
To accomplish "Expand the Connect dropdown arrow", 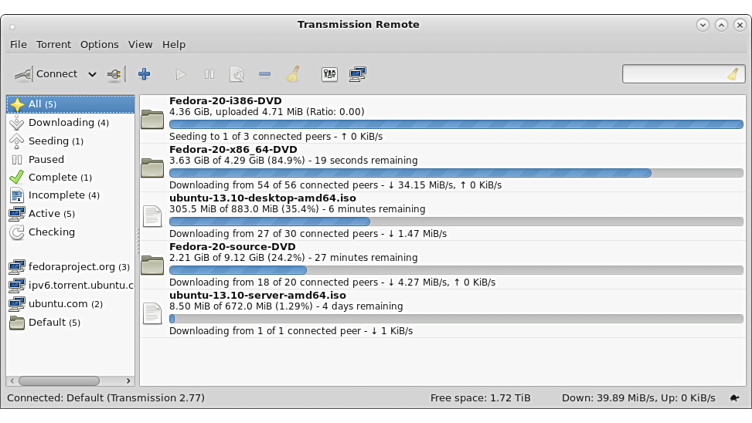I will tap(92, 74).
